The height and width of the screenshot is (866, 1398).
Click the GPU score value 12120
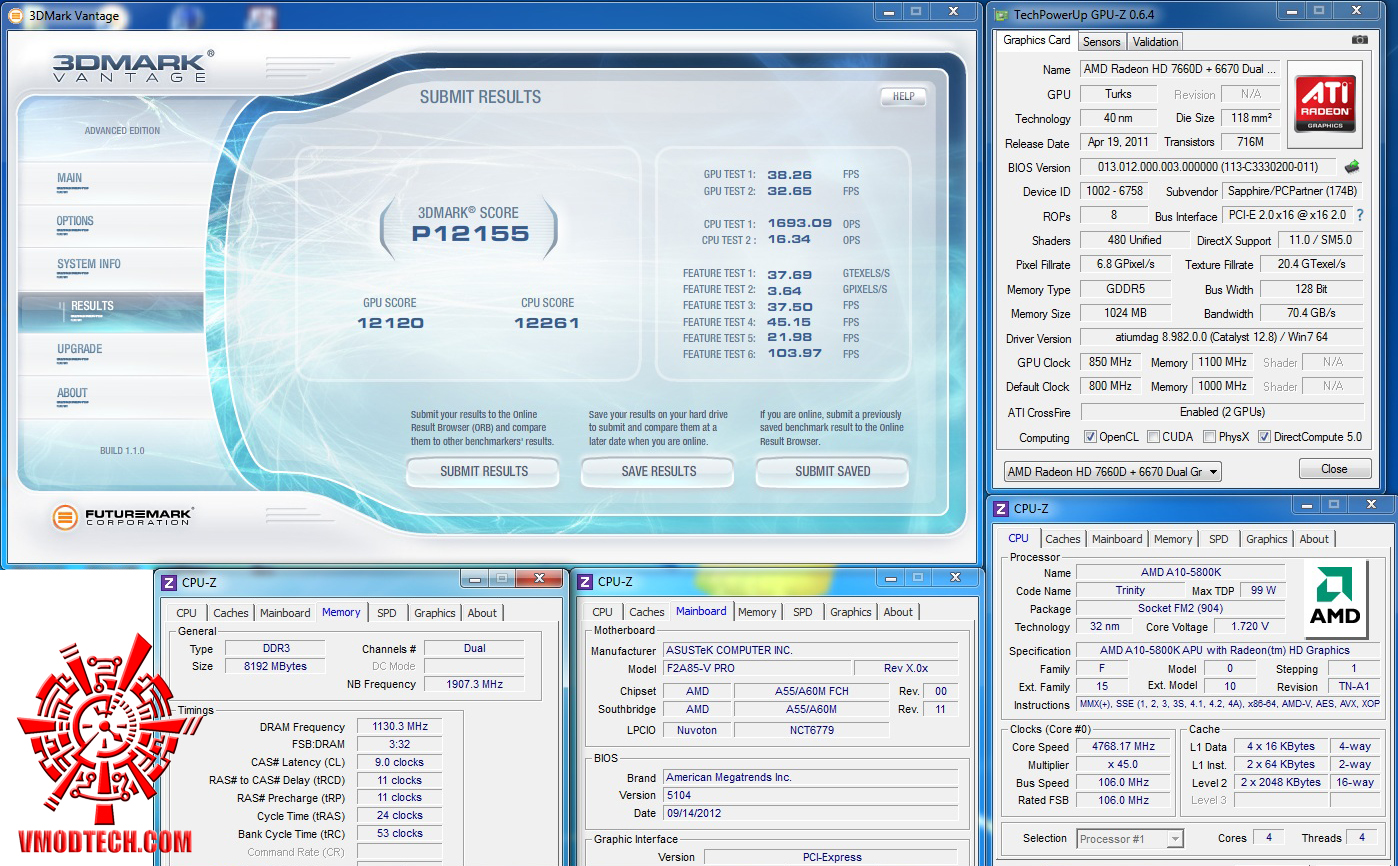[390, 323]
